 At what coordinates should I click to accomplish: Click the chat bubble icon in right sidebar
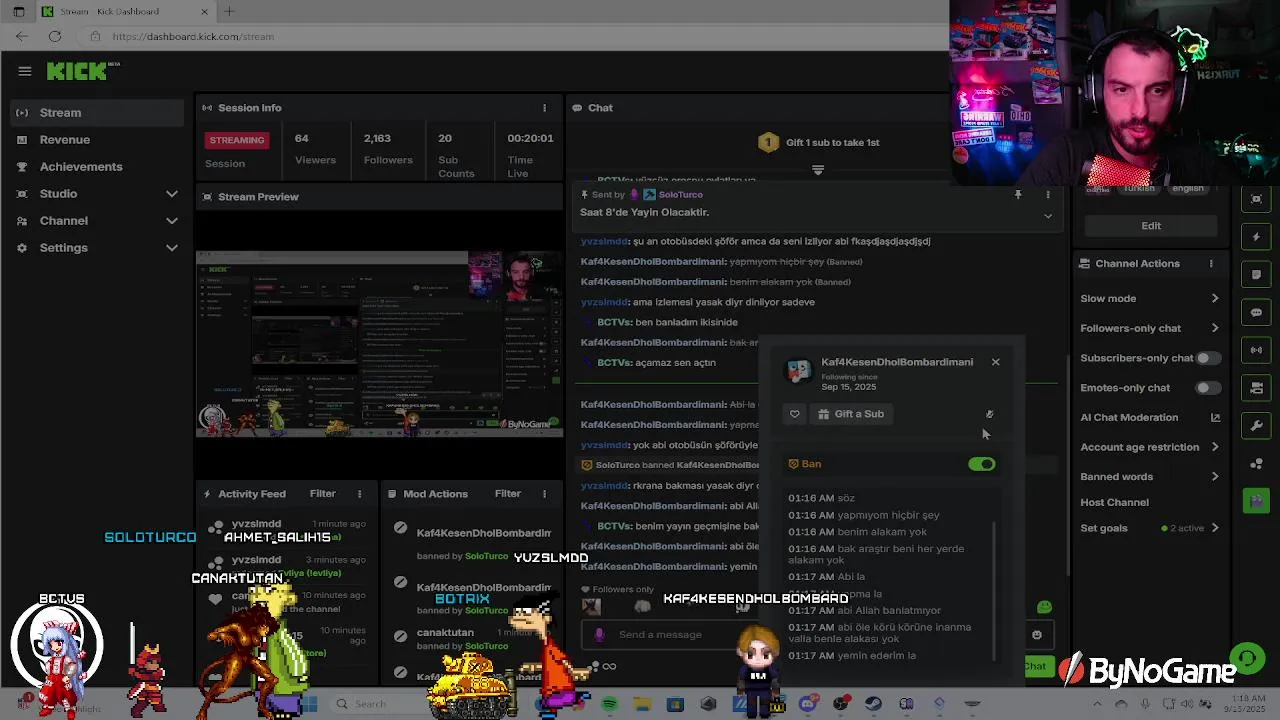click(1257, 313)
